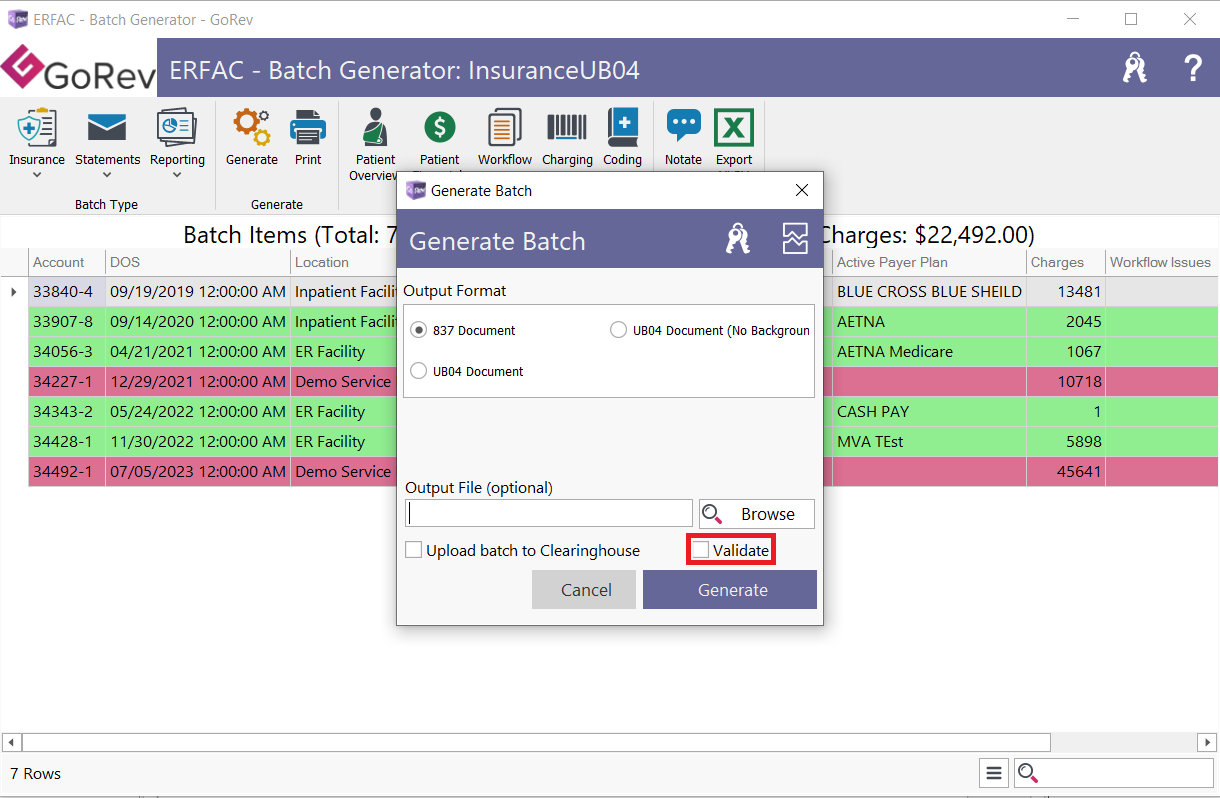The image size is (1220, 798).
Task: Click the horizontal scrollbar track
Action: point(1125,743)
